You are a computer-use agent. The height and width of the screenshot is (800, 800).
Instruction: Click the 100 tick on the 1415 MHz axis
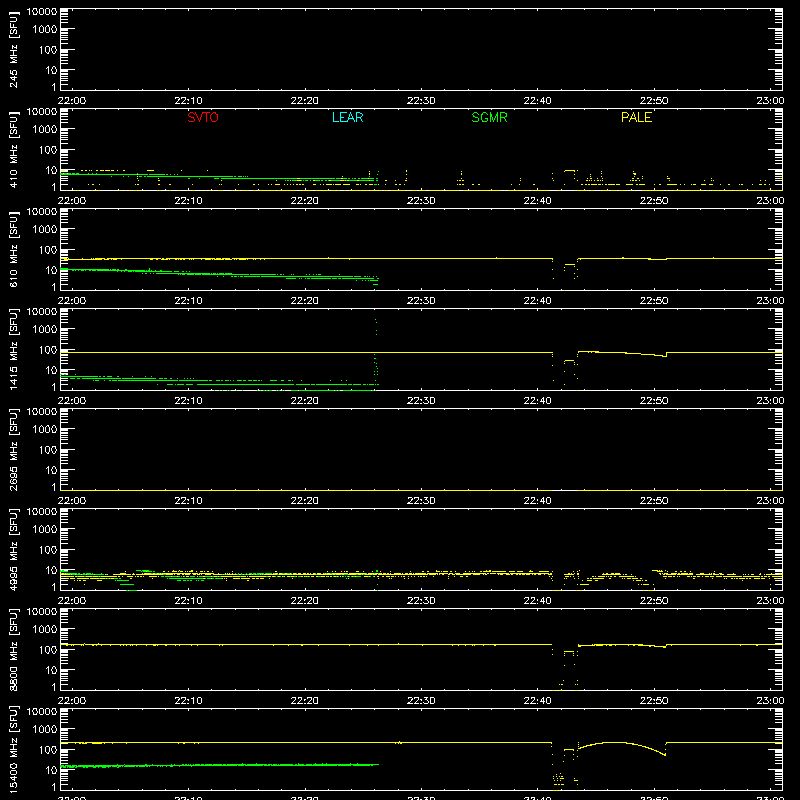48,350
